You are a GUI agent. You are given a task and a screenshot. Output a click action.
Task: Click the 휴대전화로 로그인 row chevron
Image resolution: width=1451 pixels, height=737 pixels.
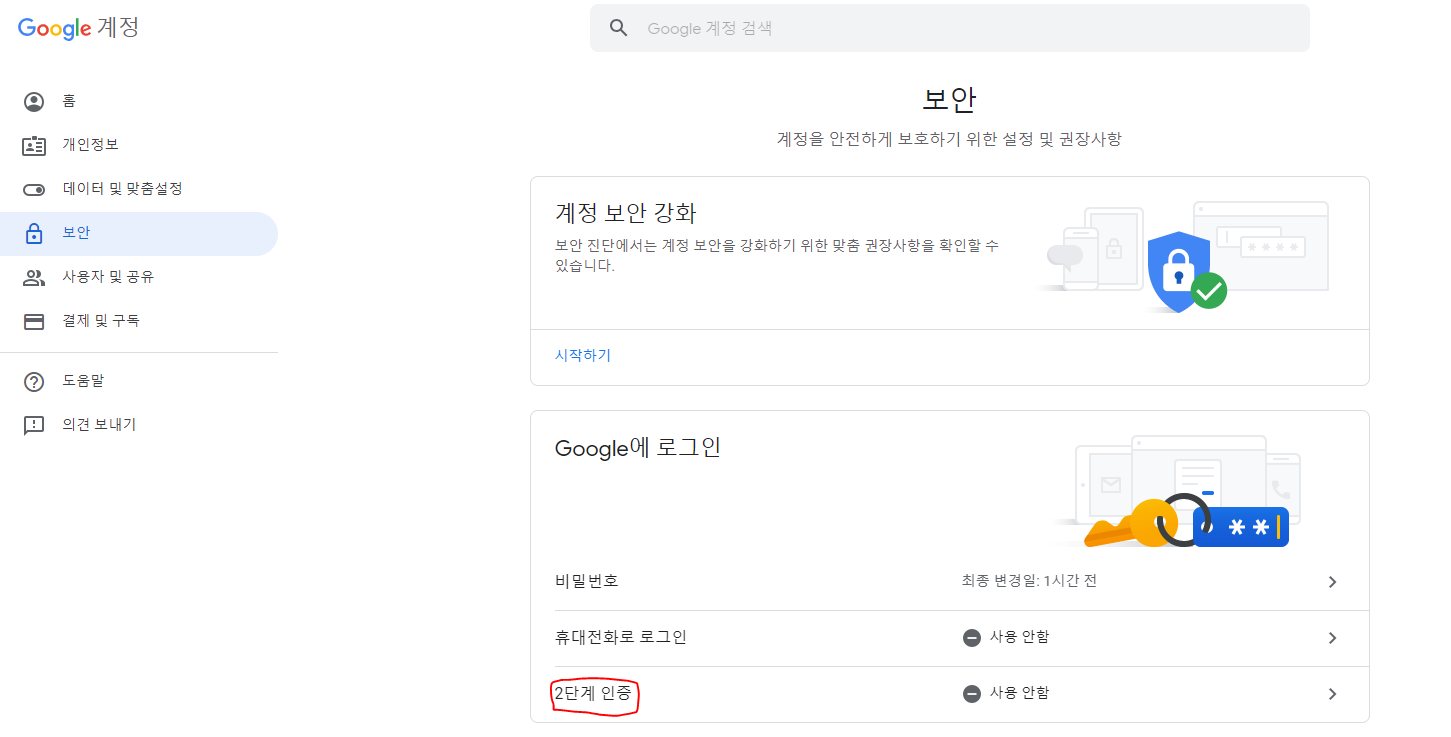(x=1332, y=638)
